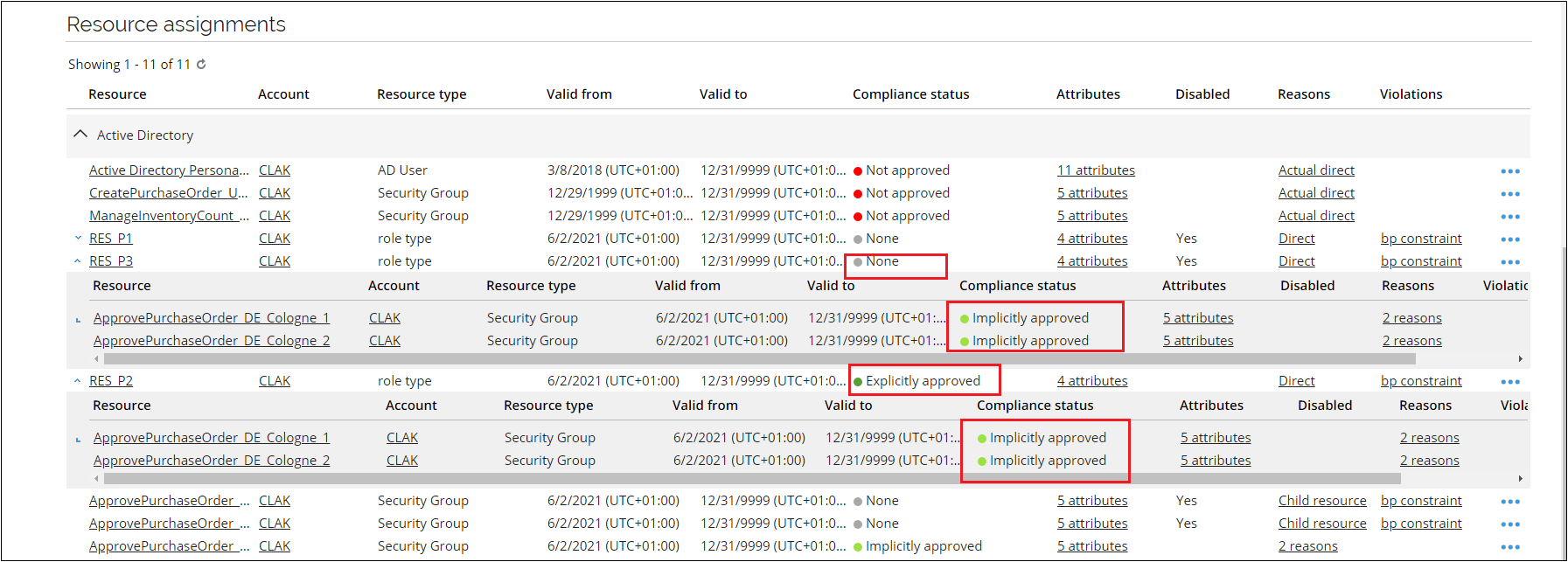Open actions menu for RES_P3 row
This screenshot has width=1568, height=562.
[x=1510, y=262]
